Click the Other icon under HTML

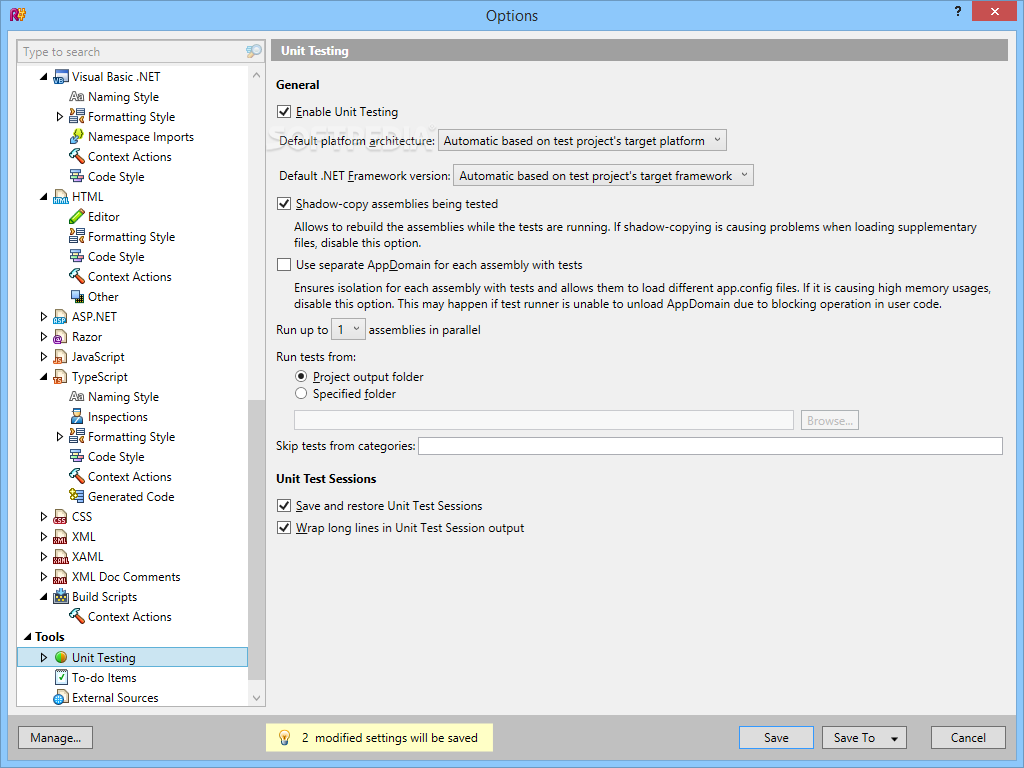pyautogui.click(x=76, y=296)
